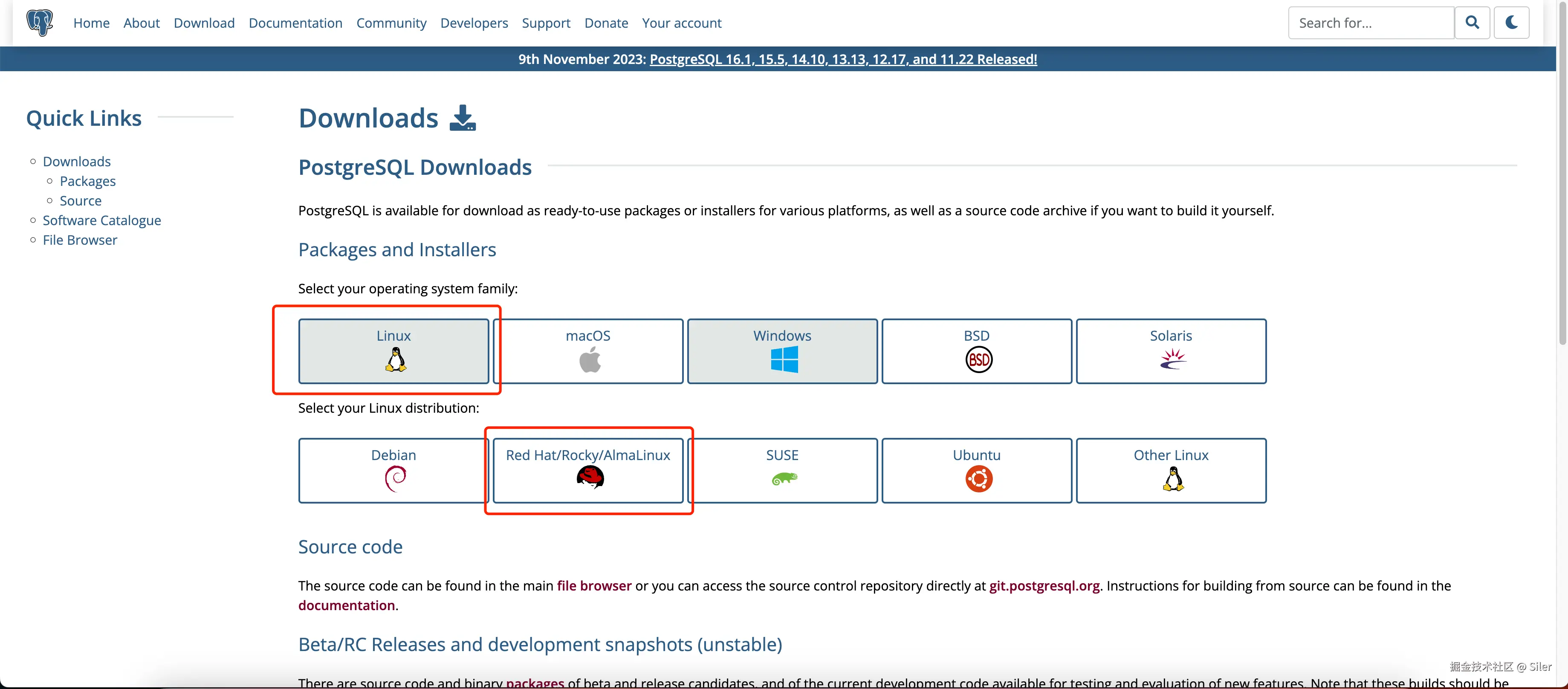The image size is (1568, 689).
Task: Select the Solaris sun icon
Action: (1172, 359)
